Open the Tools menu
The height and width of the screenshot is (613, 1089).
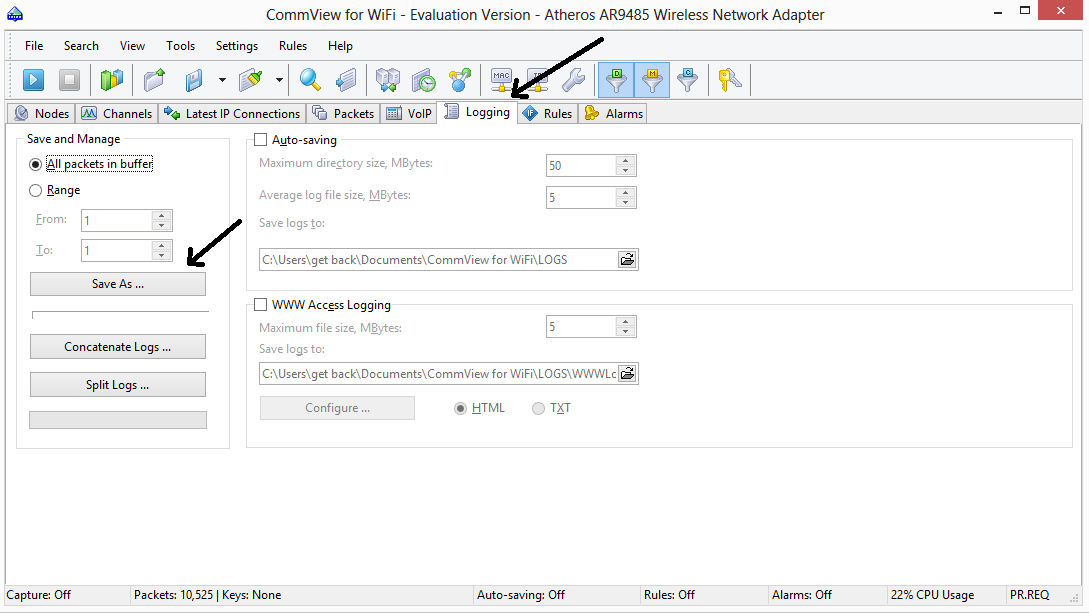[x=181, y=46]
